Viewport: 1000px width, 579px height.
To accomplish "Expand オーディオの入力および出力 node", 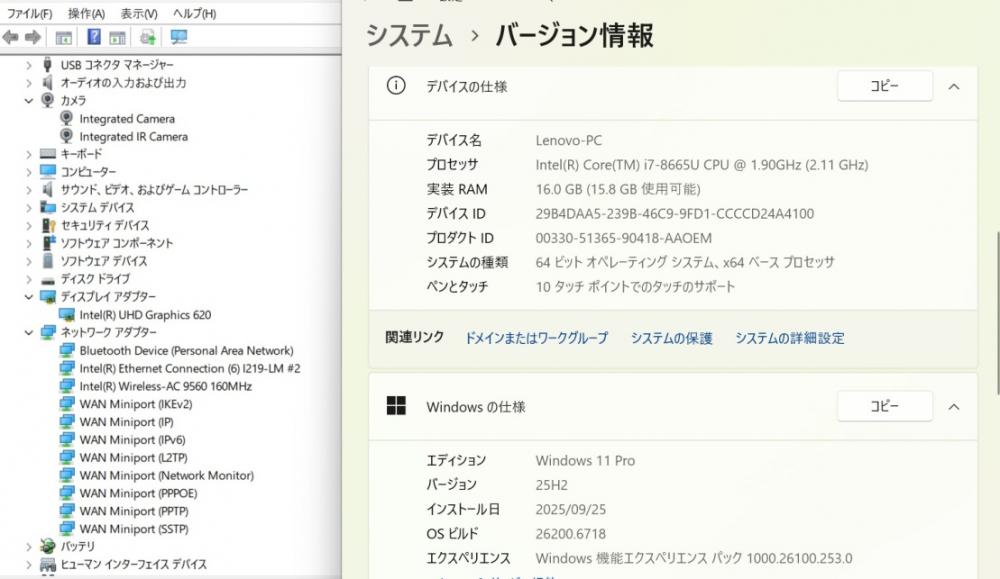I will [29, 83].
